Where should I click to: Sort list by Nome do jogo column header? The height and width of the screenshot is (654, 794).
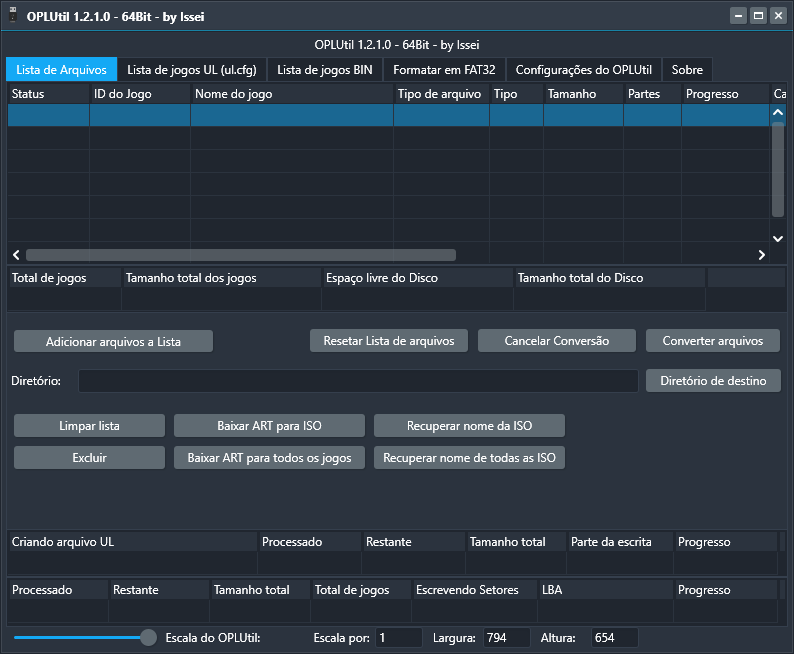click(291, 94)
